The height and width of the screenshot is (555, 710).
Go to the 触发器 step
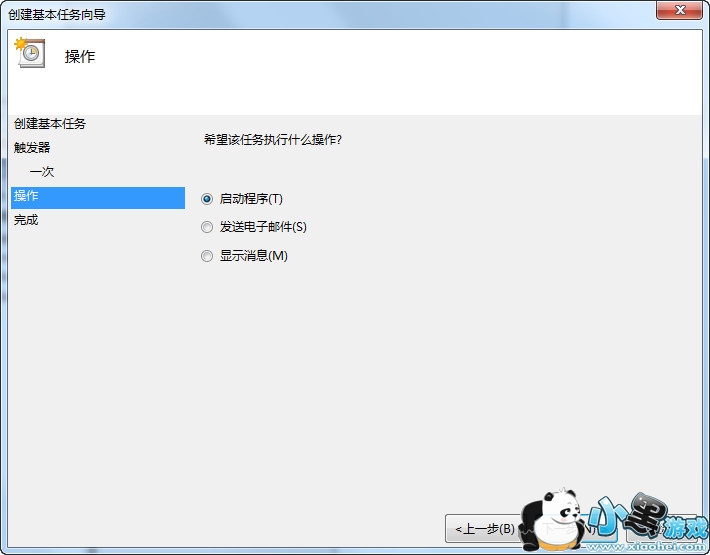pyautogui.click(x=32, y=148)
